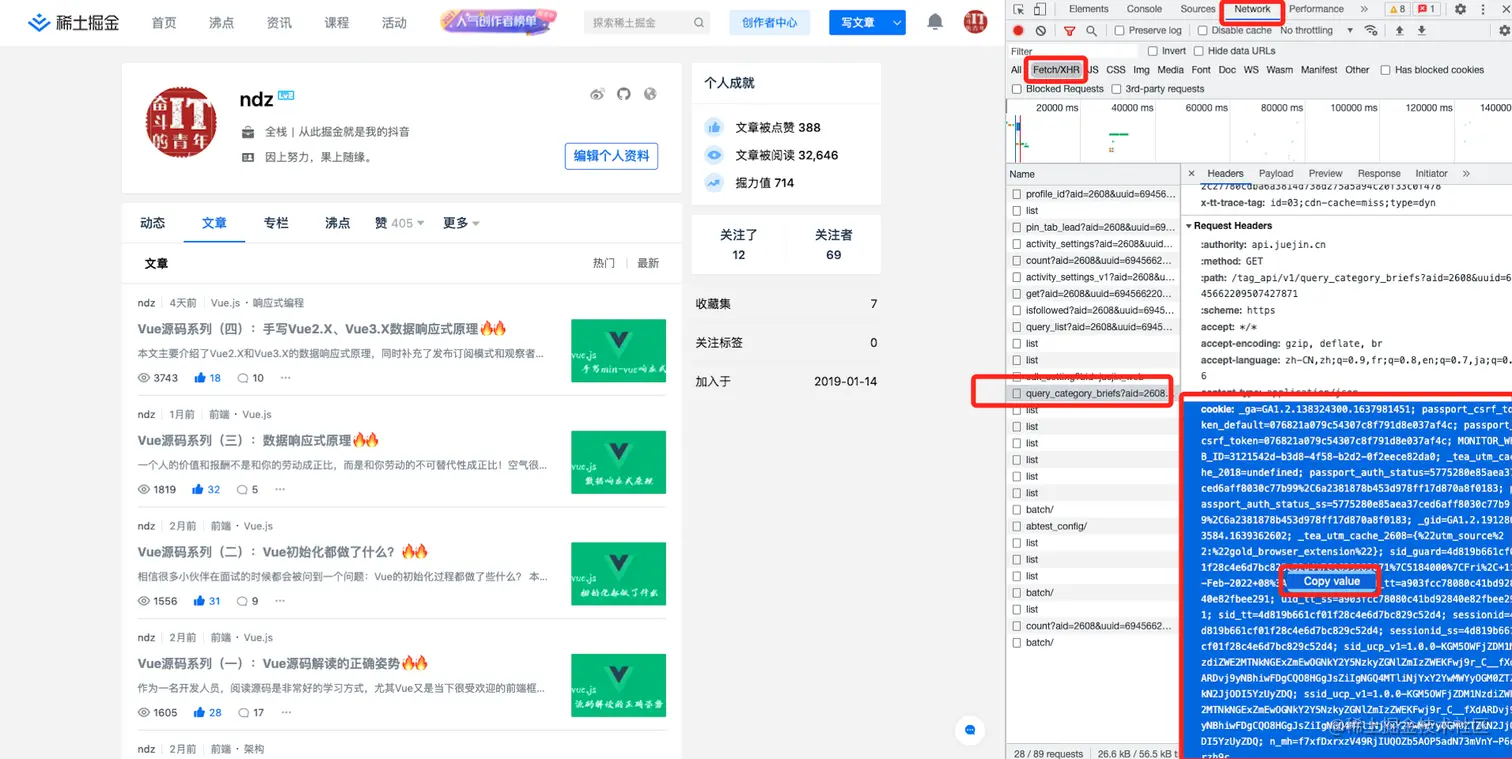The width and height of the screenshot is (1512, 759).
Task: Click the 编辑个人资料 button
Action: [x=611, y=156]
